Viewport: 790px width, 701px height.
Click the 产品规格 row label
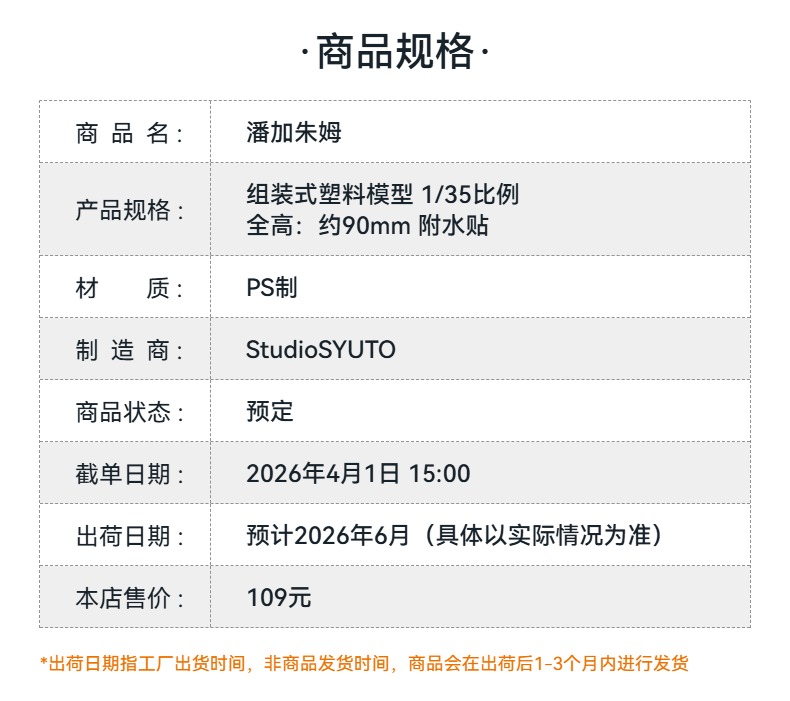click(129, 210)
